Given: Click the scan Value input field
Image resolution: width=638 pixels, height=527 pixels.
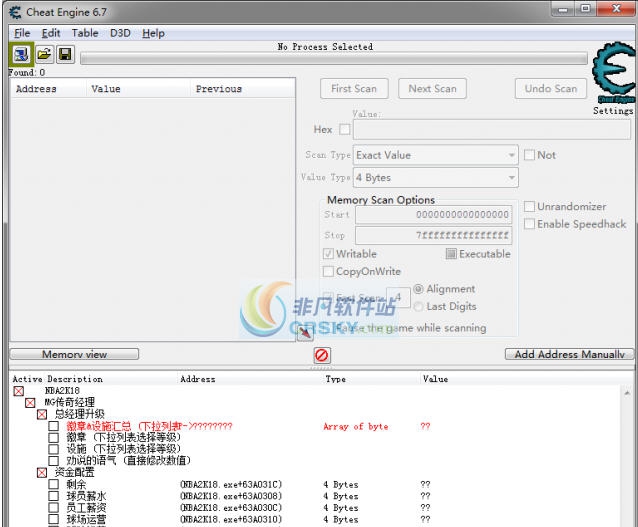Looking at the screenshot, I should coord(492,130).
